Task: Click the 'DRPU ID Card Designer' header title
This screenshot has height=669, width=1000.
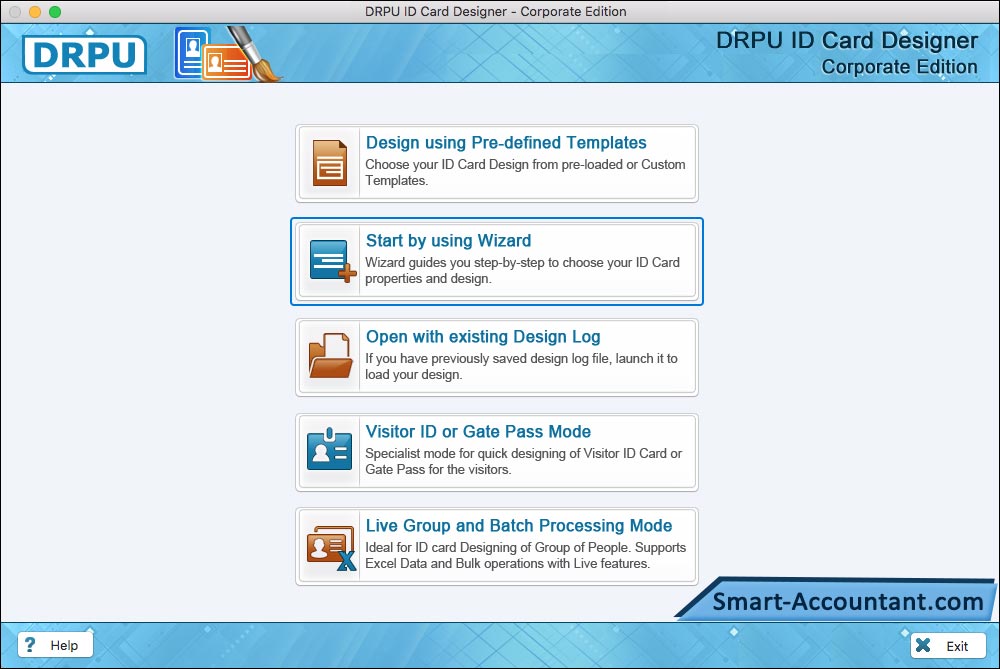Action: (847, 40)
